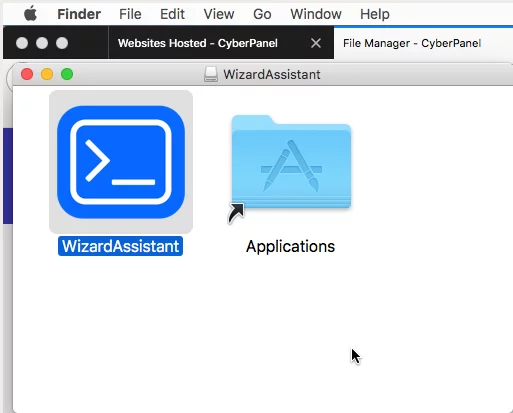Open the View menu
Screen dimensions: 513x413
coord(219,14)
